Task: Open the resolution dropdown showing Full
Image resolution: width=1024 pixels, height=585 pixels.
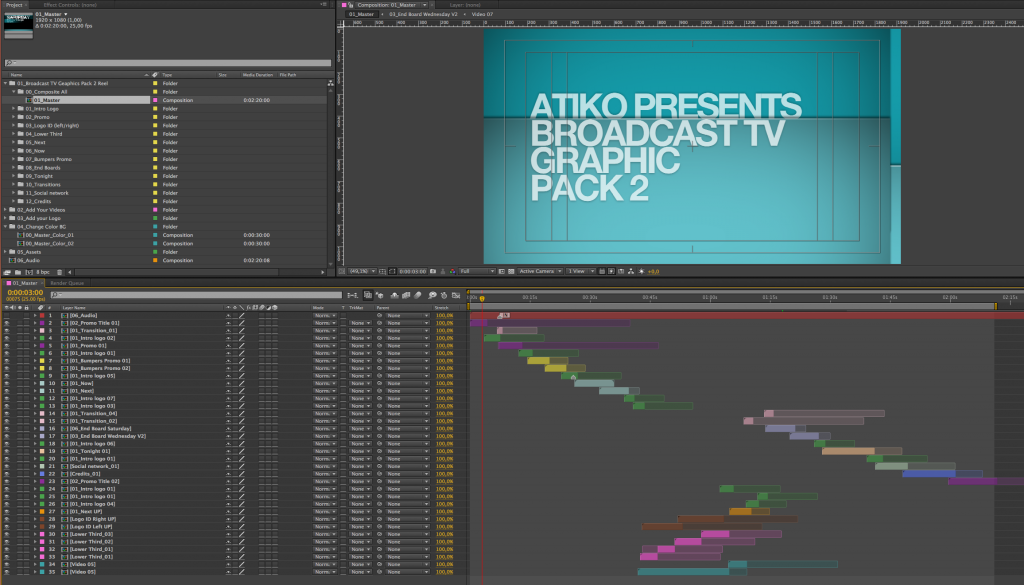Action: [x=477, y=271]
